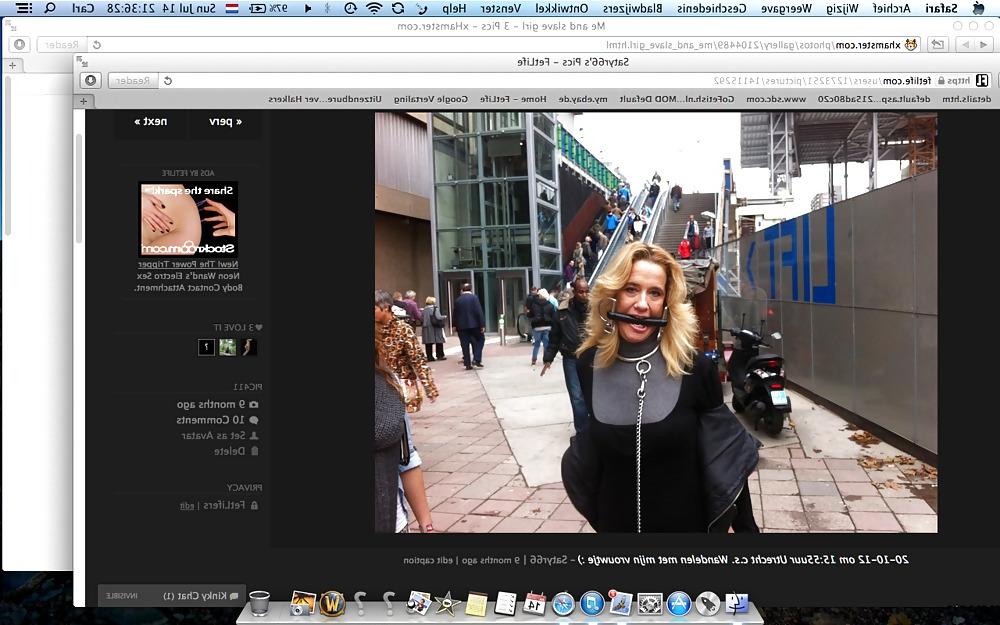This screenshot has width=1000, height=625.
Task: Click the privacy edit link beside FetLifers
Action: pyautogui.click(x=186, y=506)
